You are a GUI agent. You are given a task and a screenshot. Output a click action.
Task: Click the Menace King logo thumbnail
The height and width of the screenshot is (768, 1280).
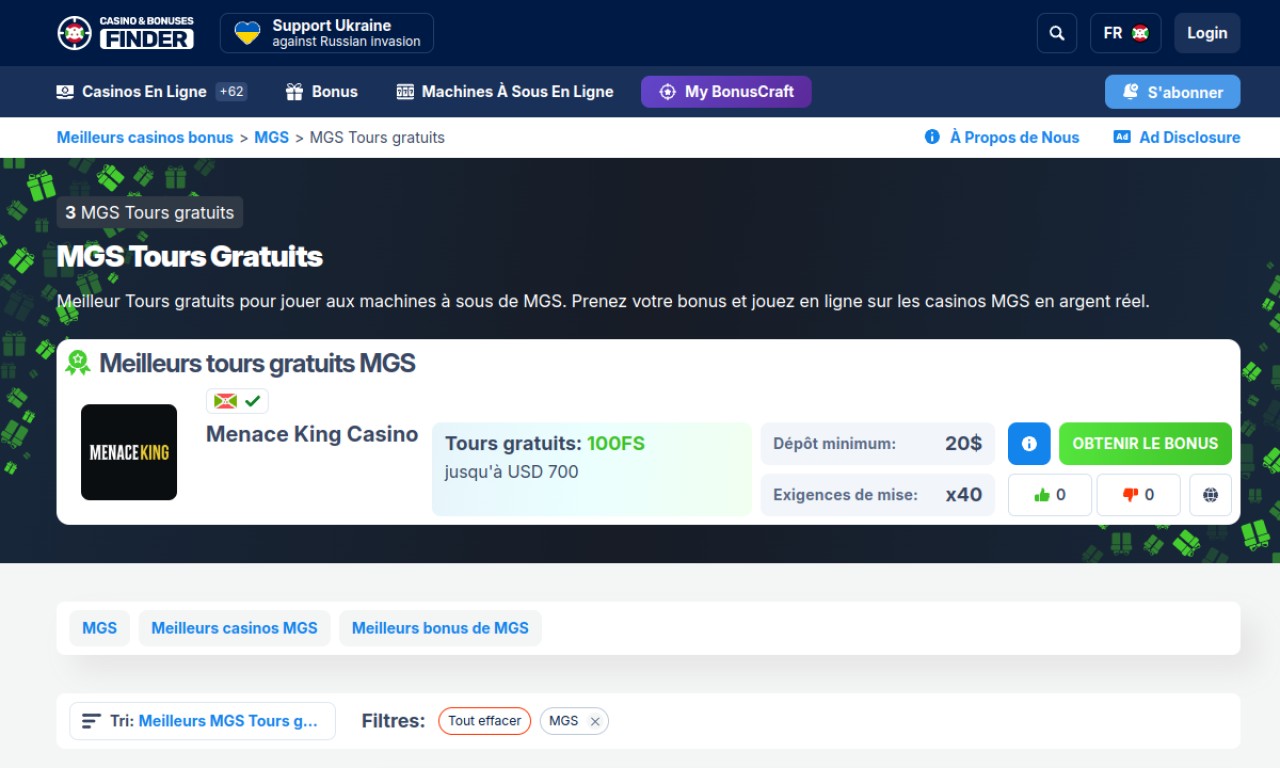[129, 452]
